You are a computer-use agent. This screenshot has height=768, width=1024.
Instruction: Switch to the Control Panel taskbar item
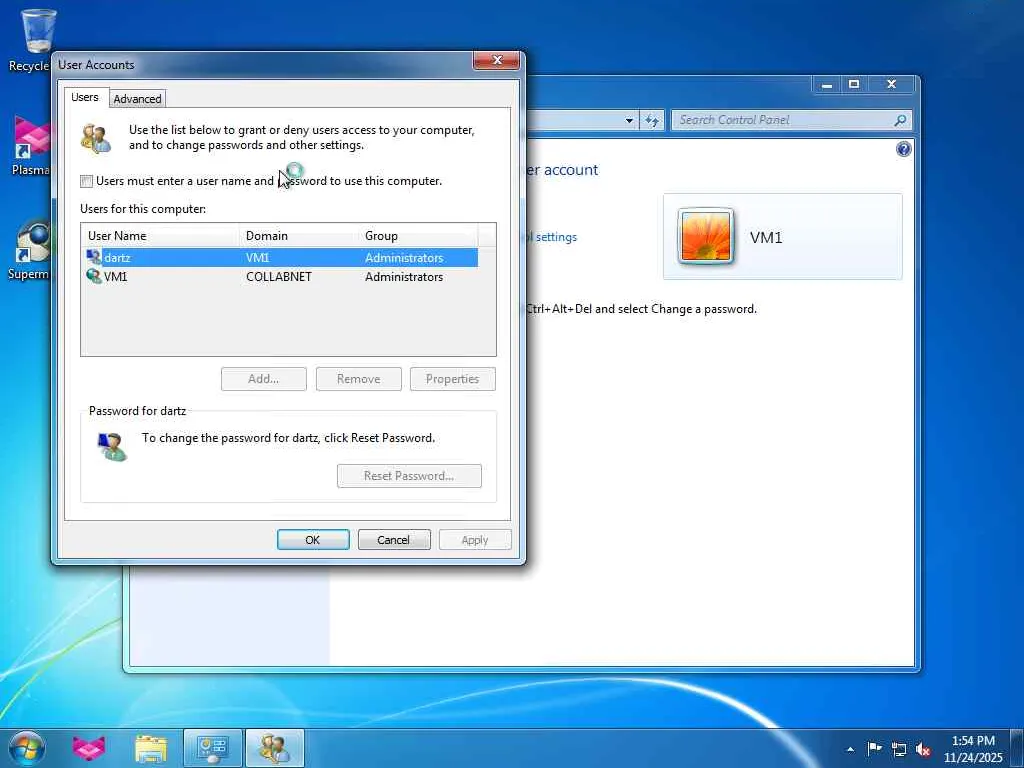[x=213, y=748]
